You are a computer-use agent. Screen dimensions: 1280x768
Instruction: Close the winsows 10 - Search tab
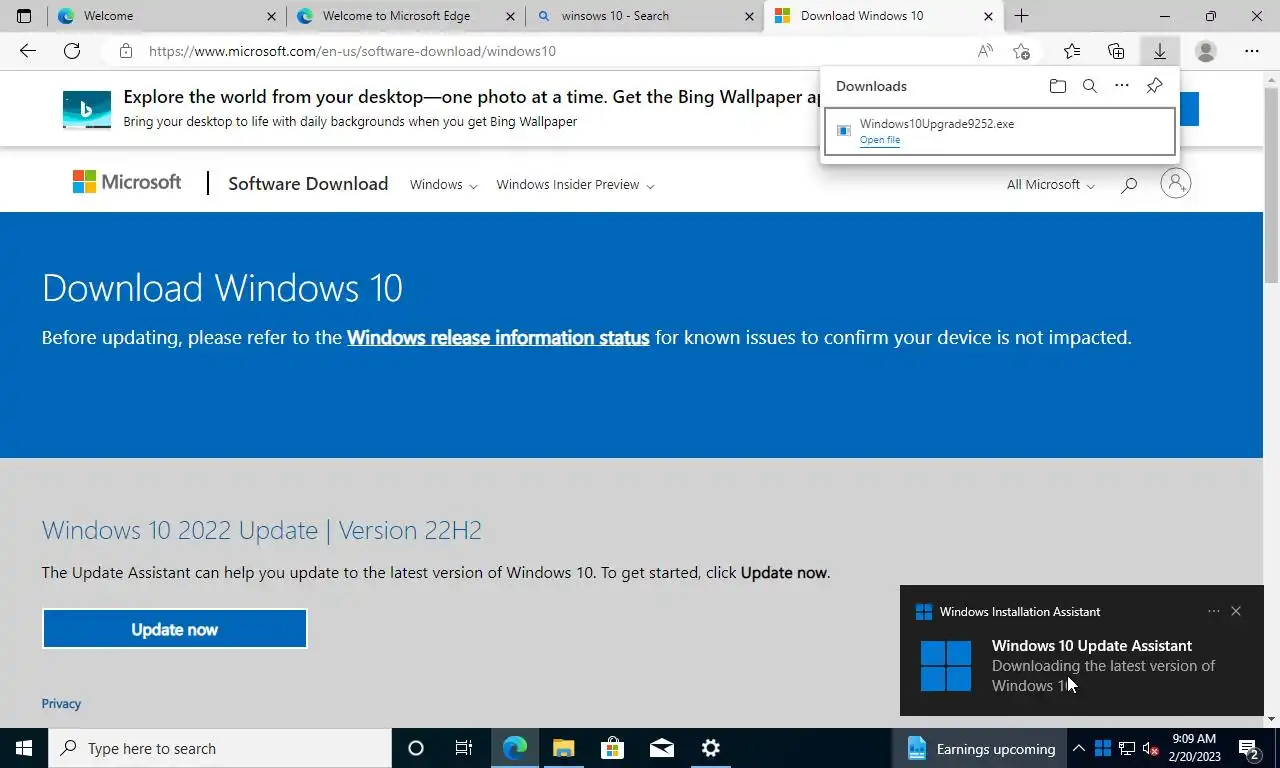pos(749,16)
